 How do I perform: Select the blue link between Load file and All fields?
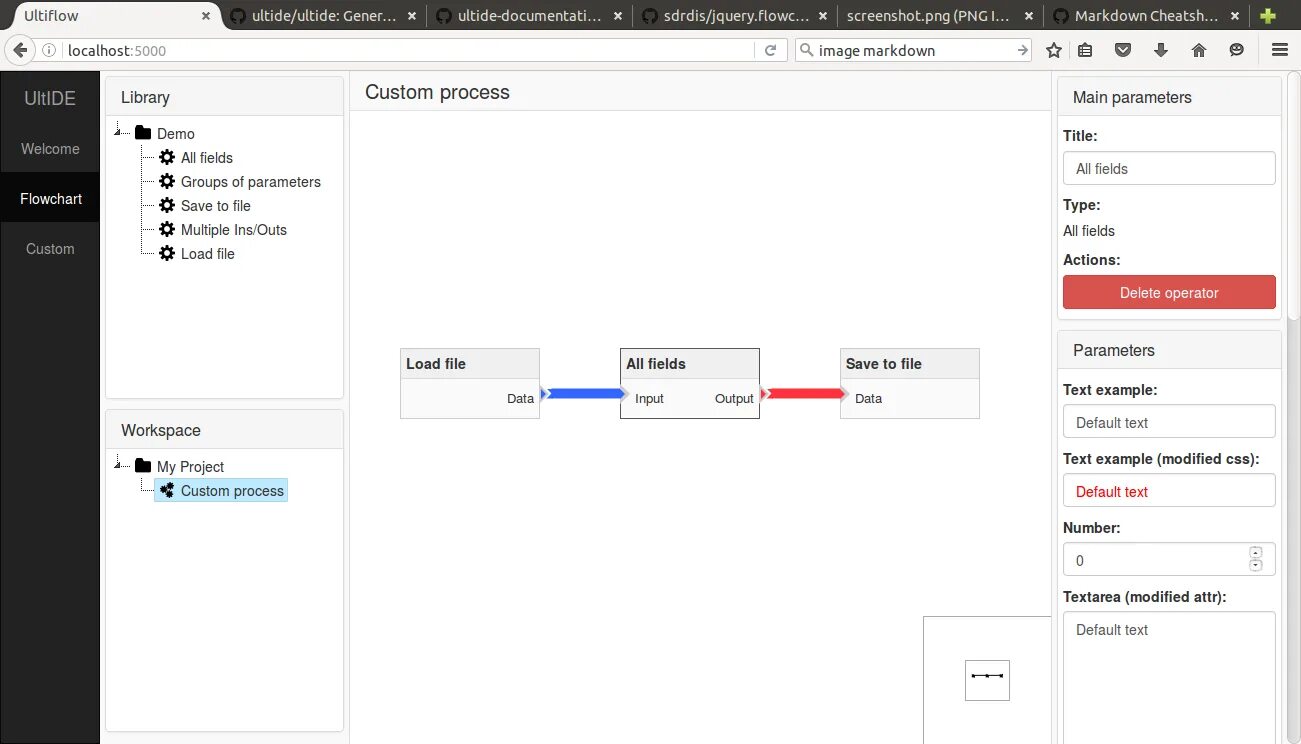pyautogui.click(x=584, y=394)
